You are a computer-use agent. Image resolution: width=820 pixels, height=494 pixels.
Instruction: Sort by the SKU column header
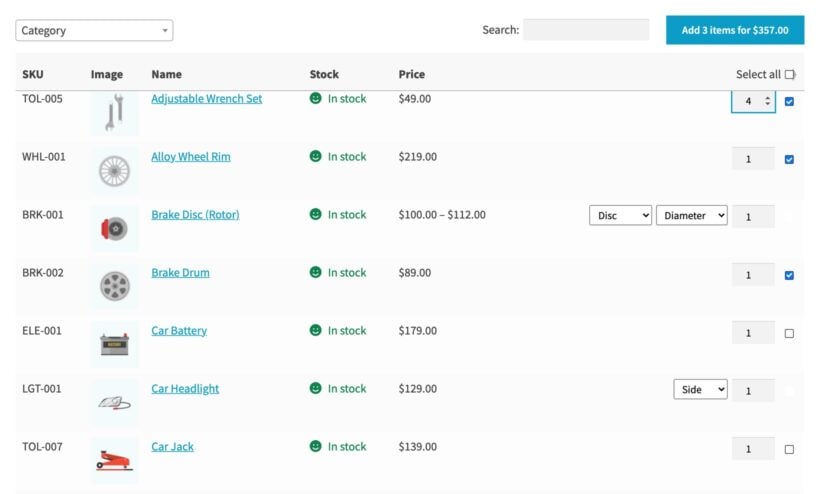[x=32, y=74]
